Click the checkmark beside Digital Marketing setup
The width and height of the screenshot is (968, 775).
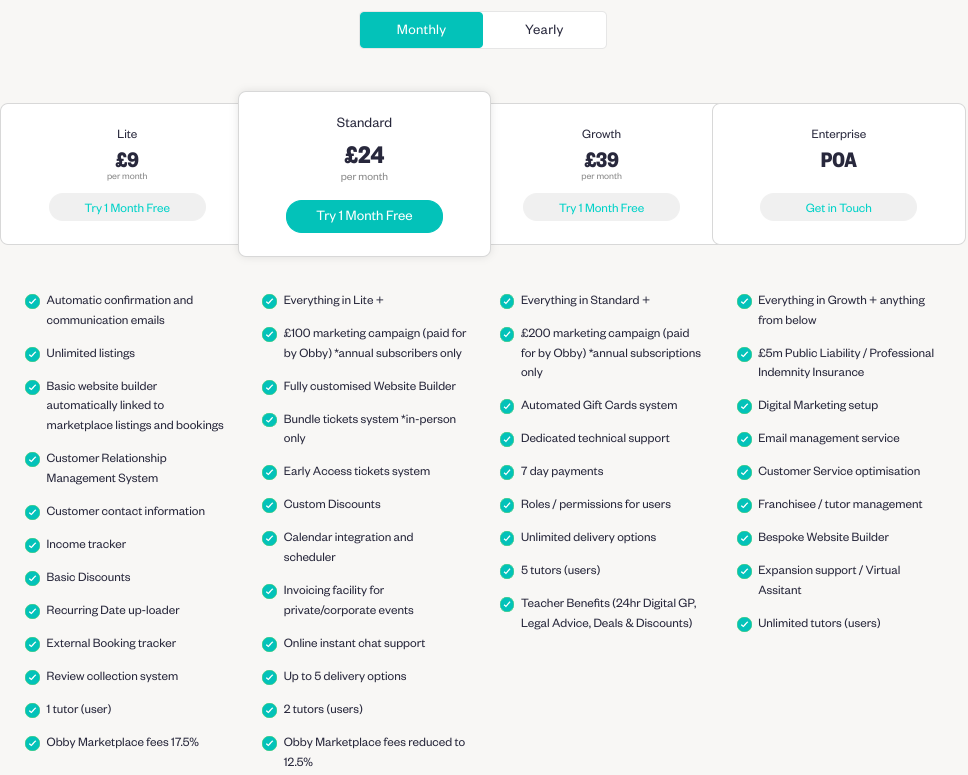click(744, 405)
